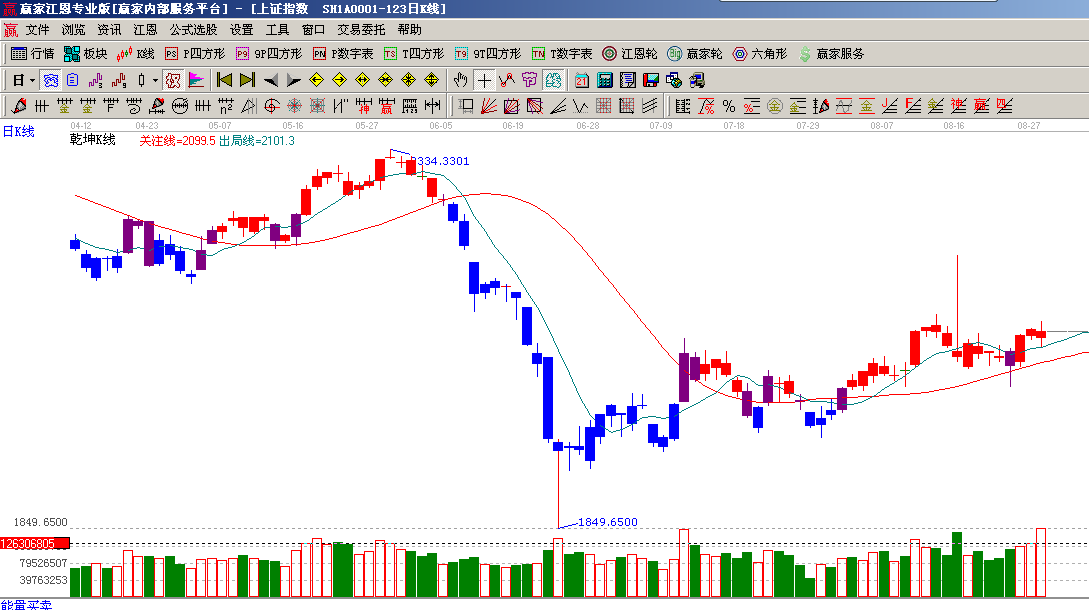Screen dimensions: 1089x610
Task: Open the 公式选股 menu
Action: pyautogui.click(x=193, y=30)
